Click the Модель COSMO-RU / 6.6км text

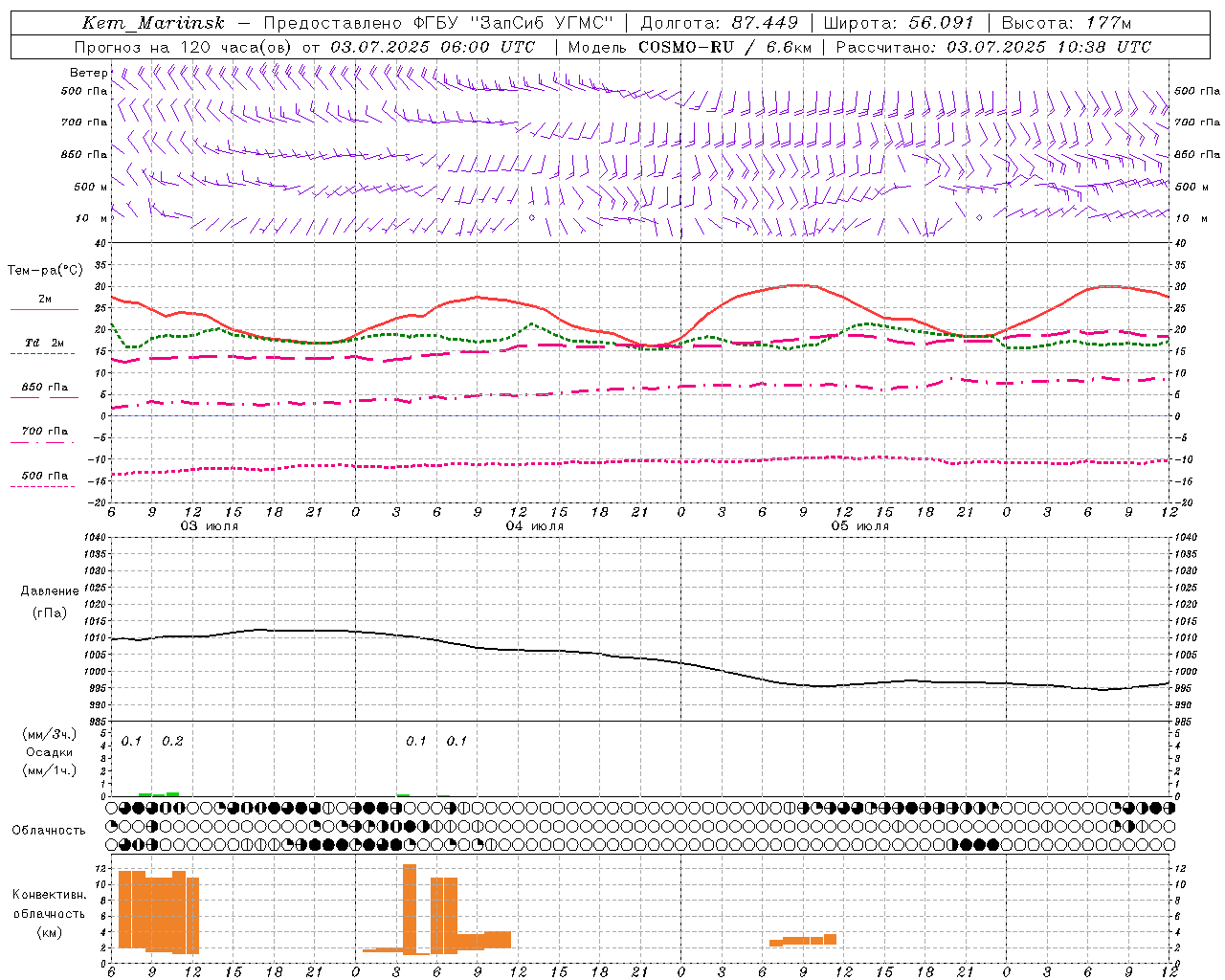coord(690,47)
